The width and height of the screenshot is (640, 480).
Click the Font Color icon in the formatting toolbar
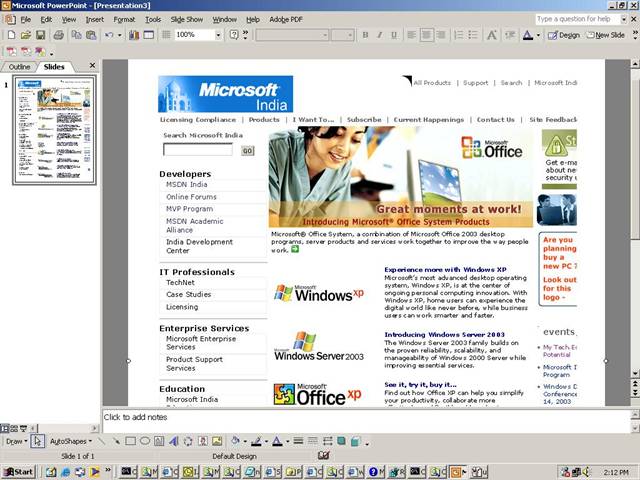tap(527, 35)
